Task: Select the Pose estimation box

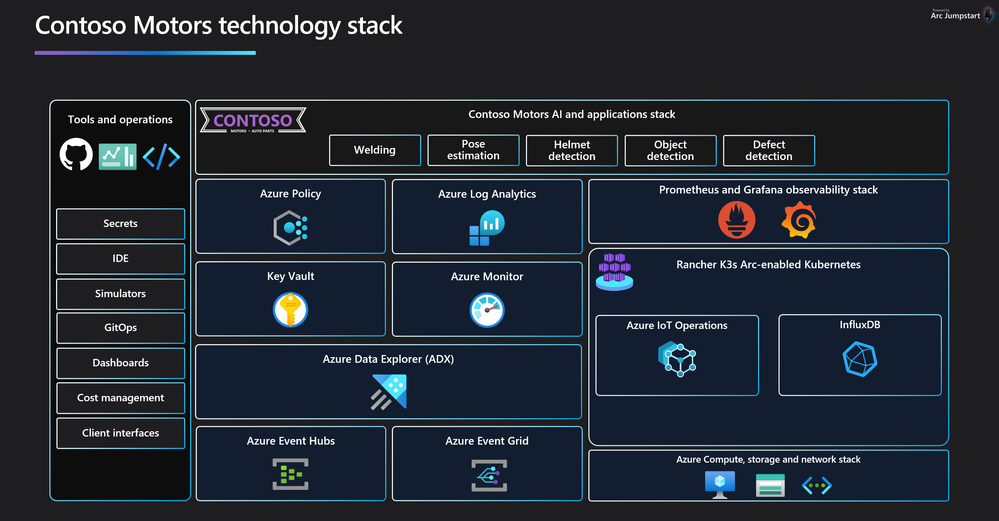Action: coord(473,150)
